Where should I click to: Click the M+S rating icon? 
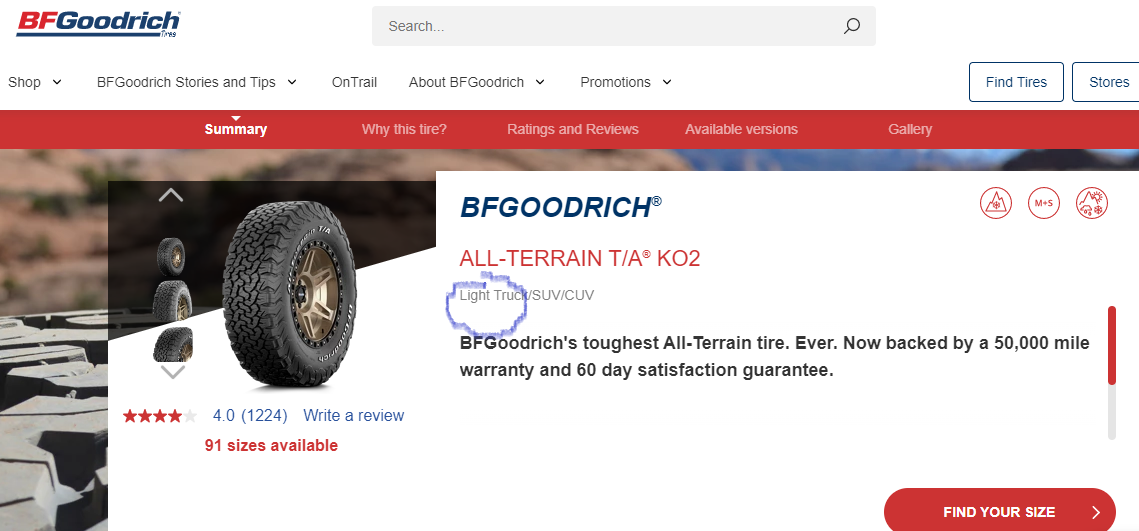coord(1044,203)
